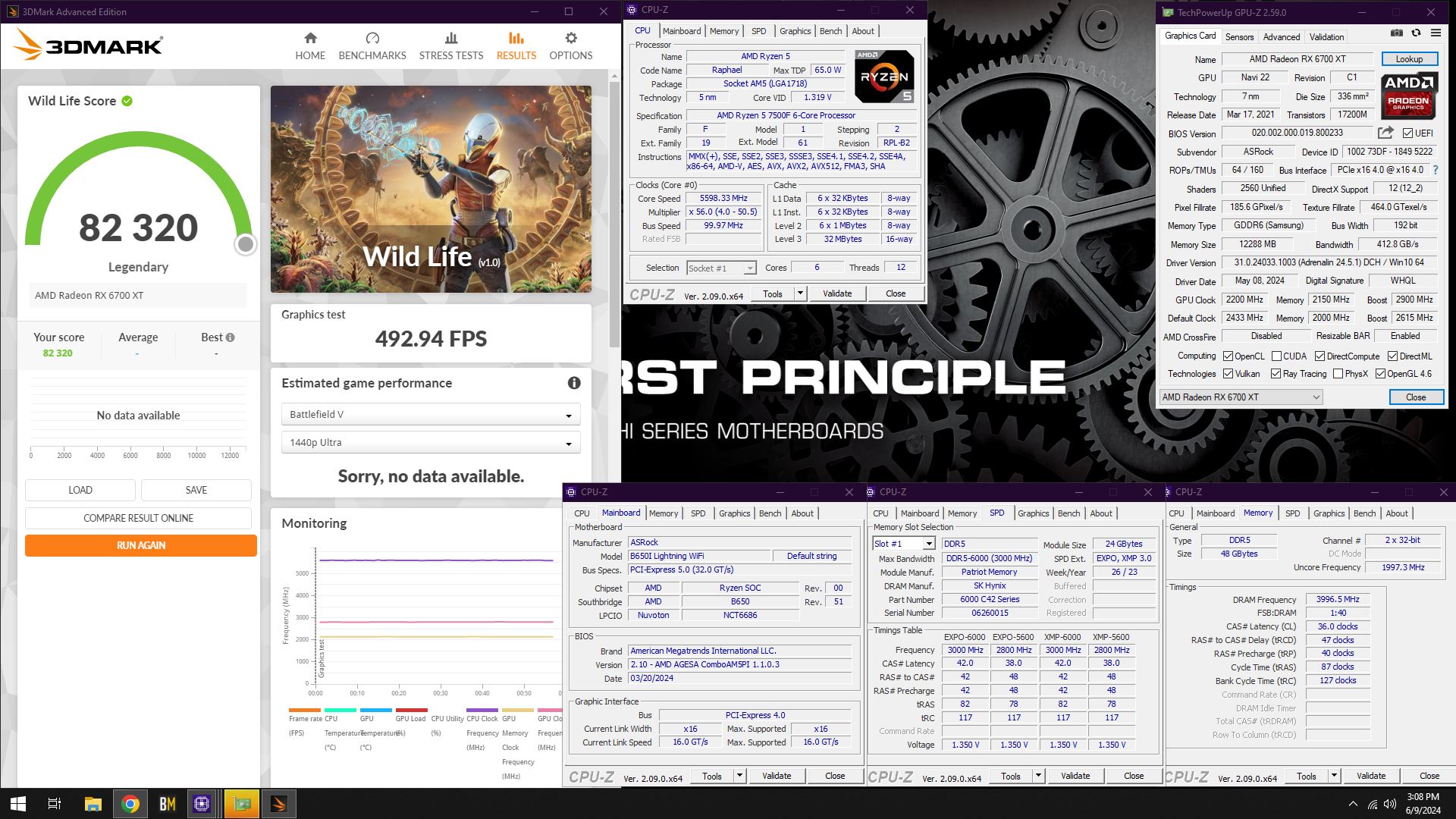
Task: Open the GPU-Z hamburger menu
Action: [x=1436, y=33]
